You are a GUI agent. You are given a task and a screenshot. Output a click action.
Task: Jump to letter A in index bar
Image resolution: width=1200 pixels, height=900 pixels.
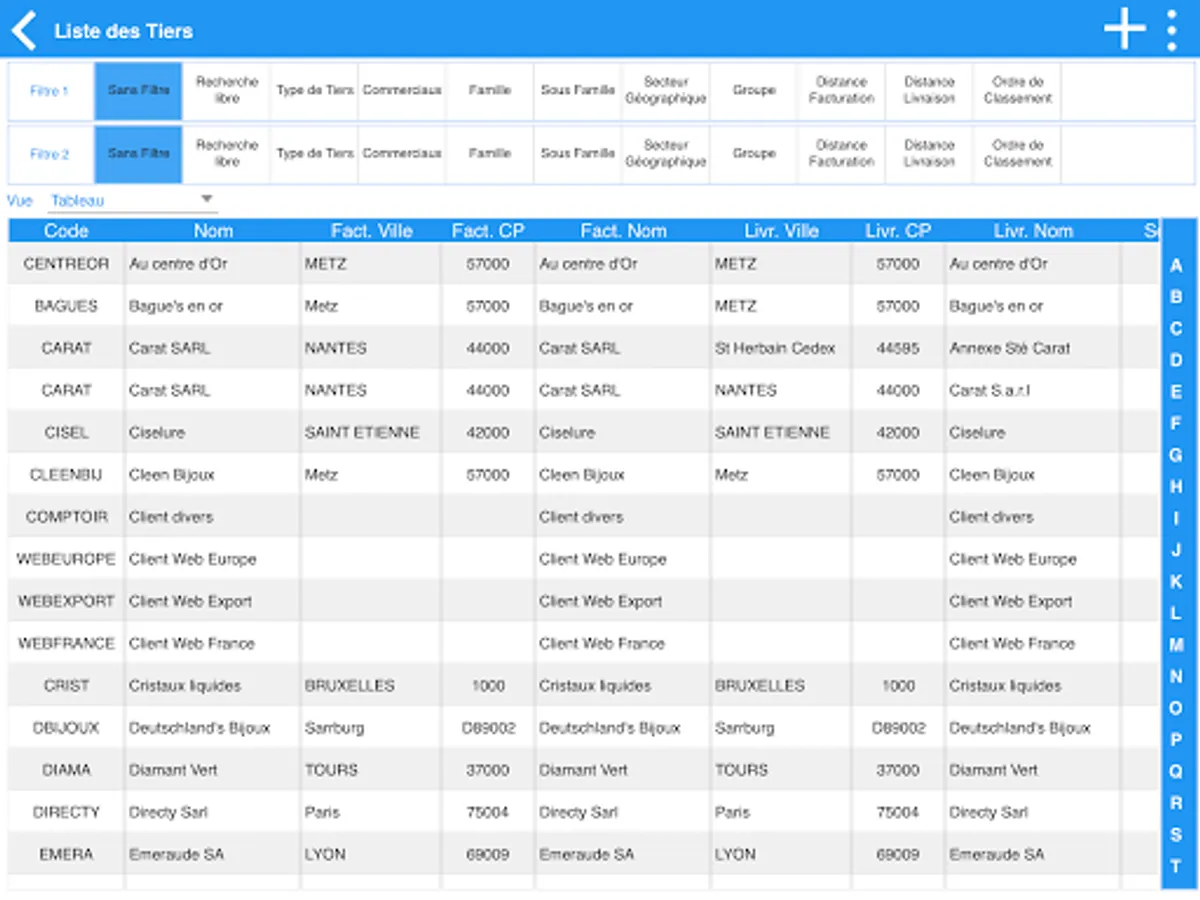click(x=1176, y=266)
